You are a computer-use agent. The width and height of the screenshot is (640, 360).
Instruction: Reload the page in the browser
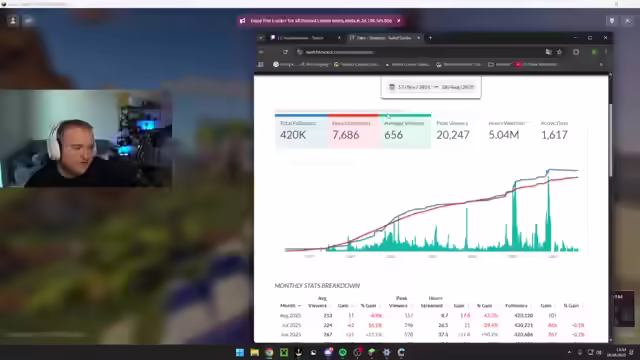(285, 52)
